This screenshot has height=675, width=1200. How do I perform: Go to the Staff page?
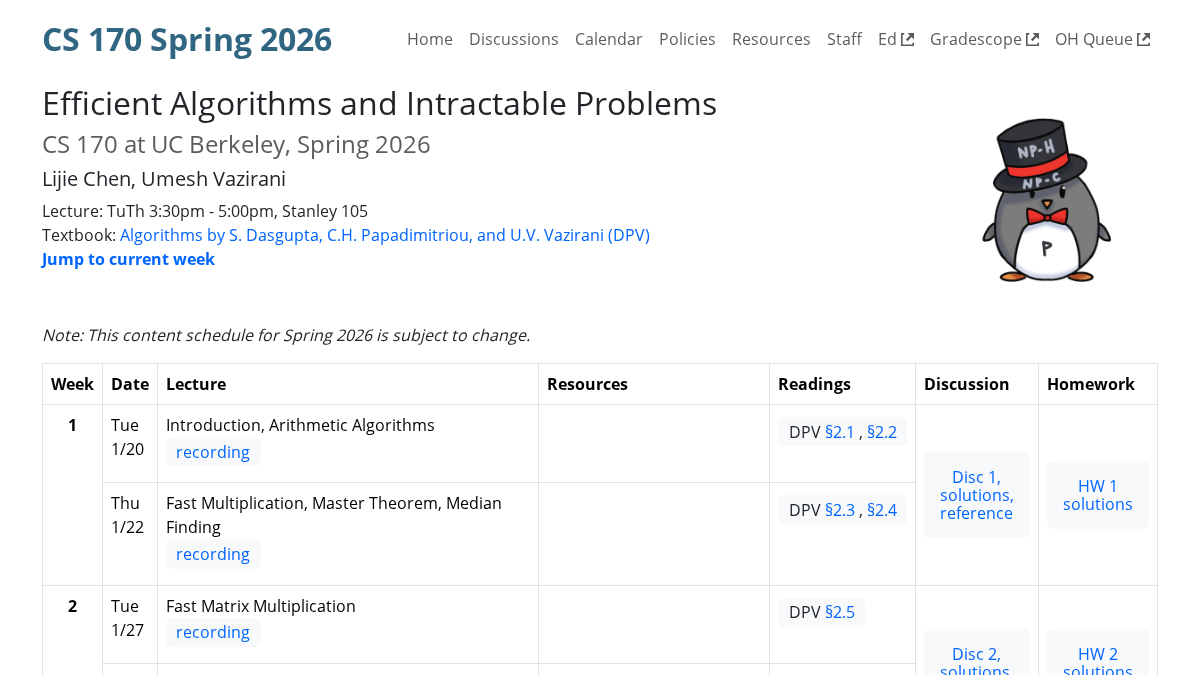pos(844,39)
